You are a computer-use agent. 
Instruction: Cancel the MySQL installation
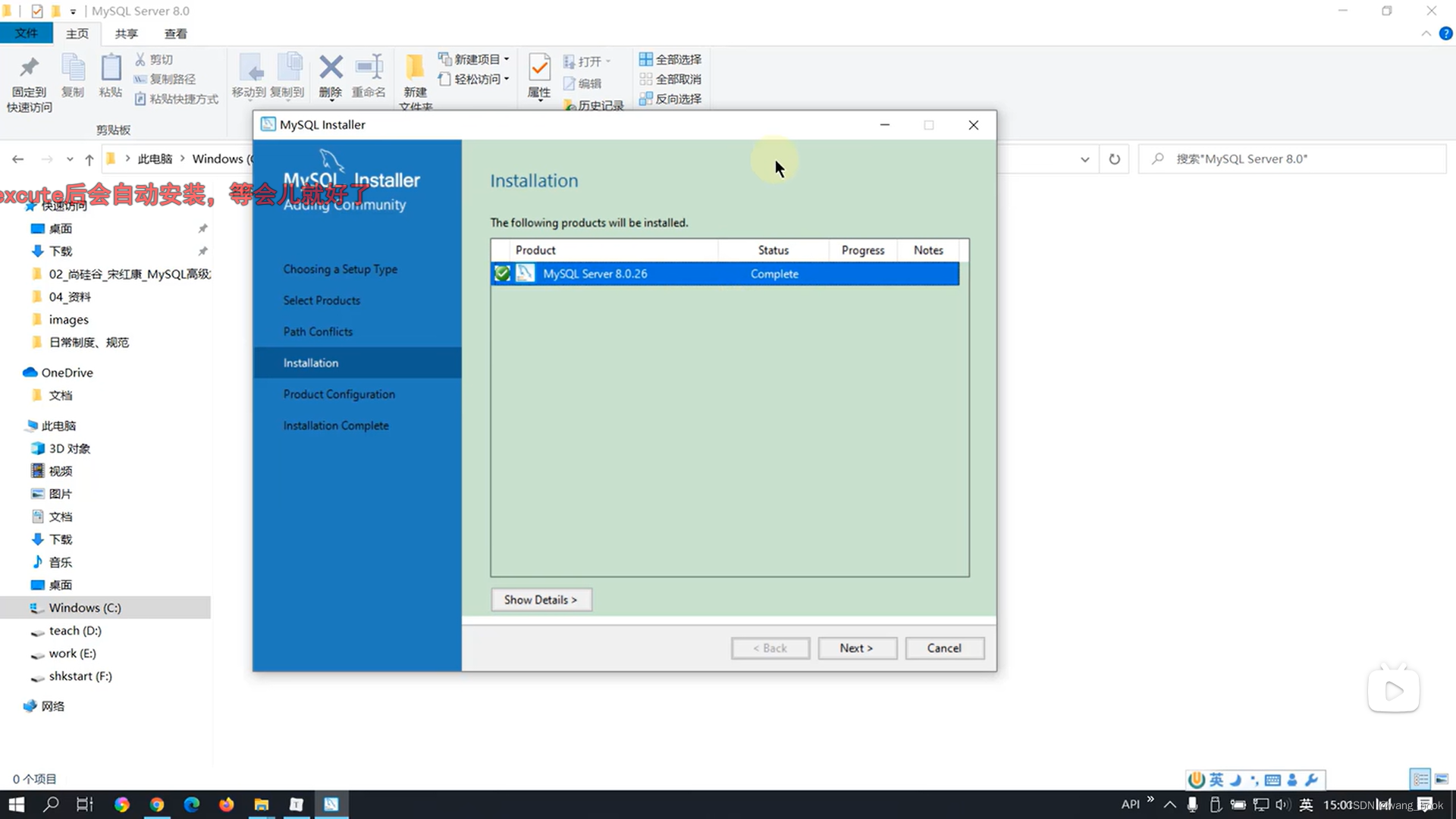(x=944, y=648)
